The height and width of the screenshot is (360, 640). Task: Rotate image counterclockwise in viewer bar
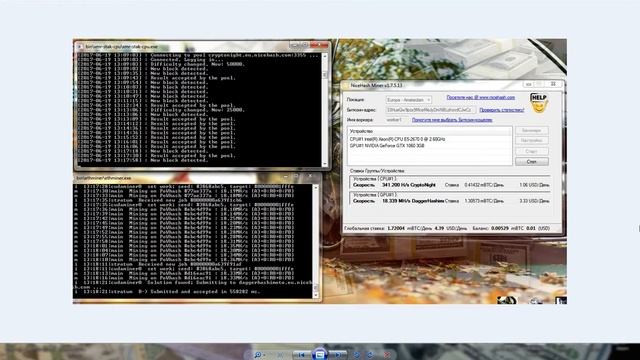pos(356,355)
